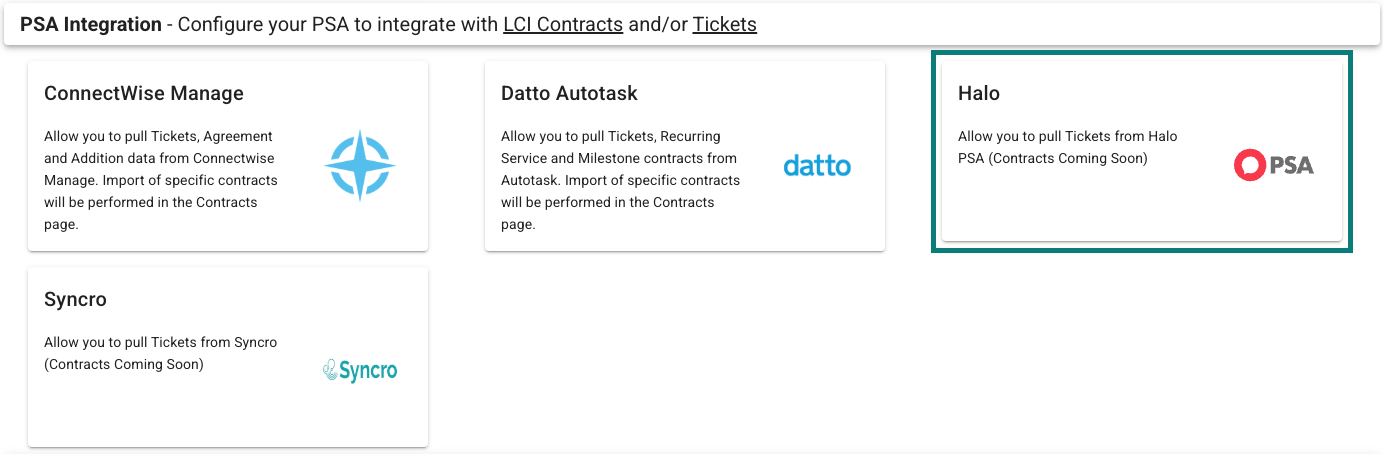1383x454 pixels.
Task: Select the Halo card title
Action: (979, 93)
